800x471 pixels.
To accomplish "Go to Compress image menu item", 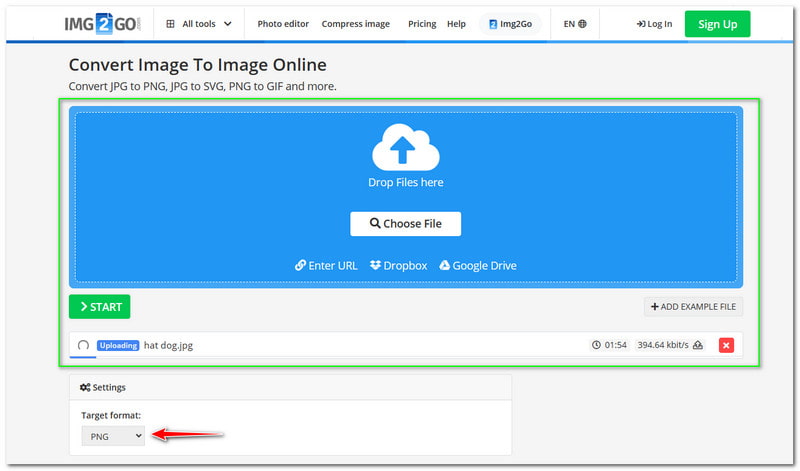I will click(x=356, y=24).
